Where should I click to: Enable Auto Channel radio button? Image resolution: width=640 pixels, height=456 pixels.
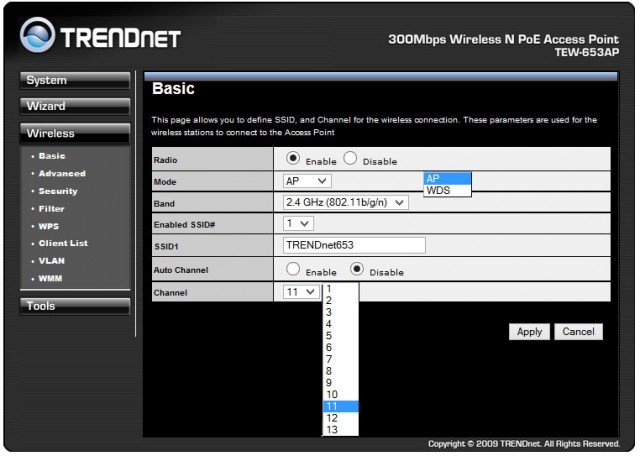coord(293,269)
